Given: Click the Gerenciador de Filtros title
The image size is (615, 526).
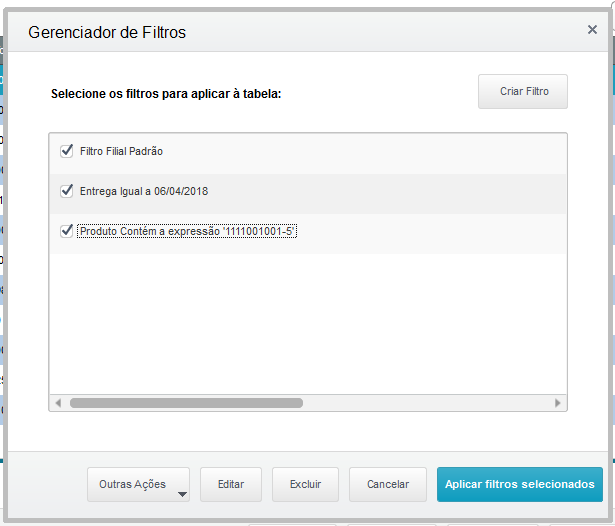Looking at the screenshot, I should 107,32.
